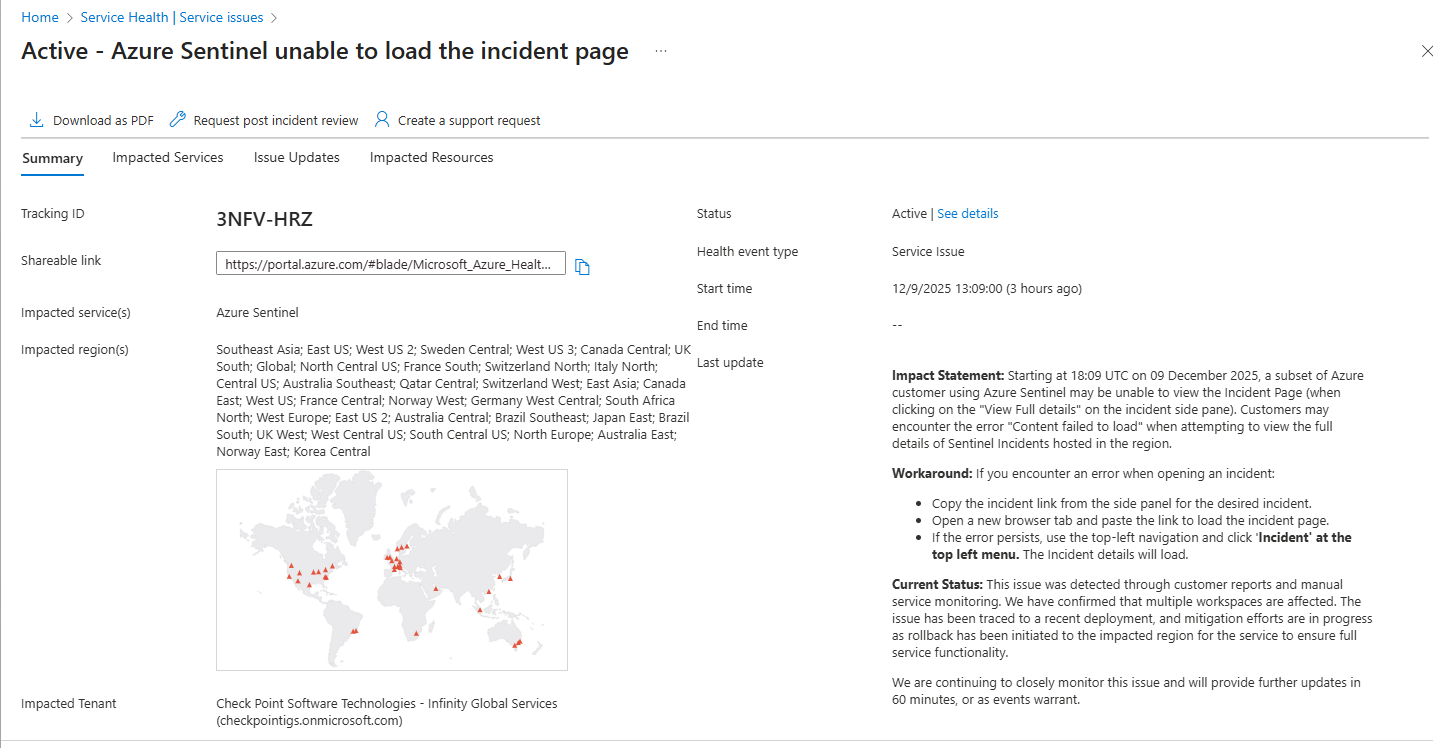Click the Shareable link label
The image size is (1433, 748).
[61, 261]
